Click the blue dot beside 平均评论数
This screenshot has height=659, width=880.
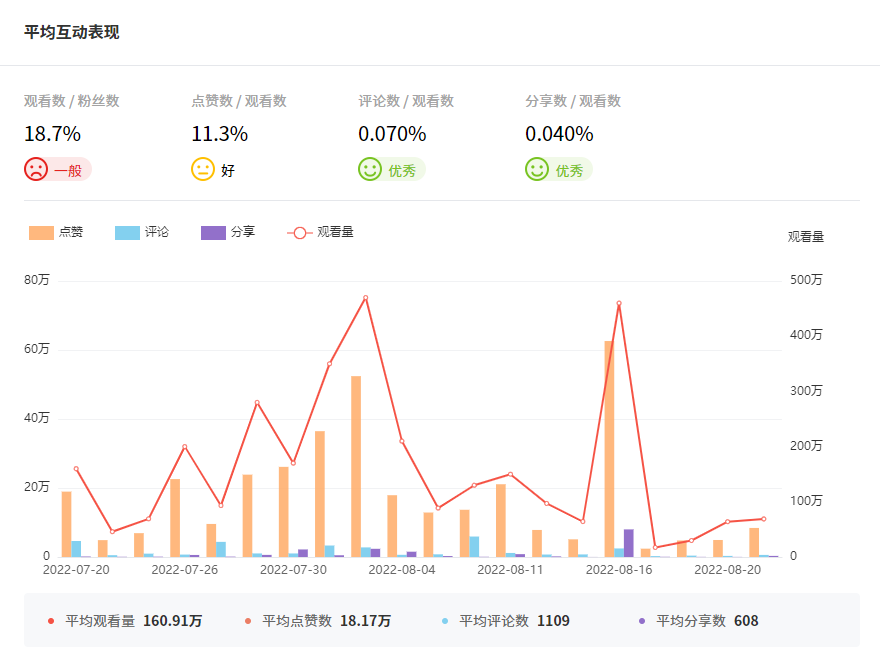click(445, 621)
